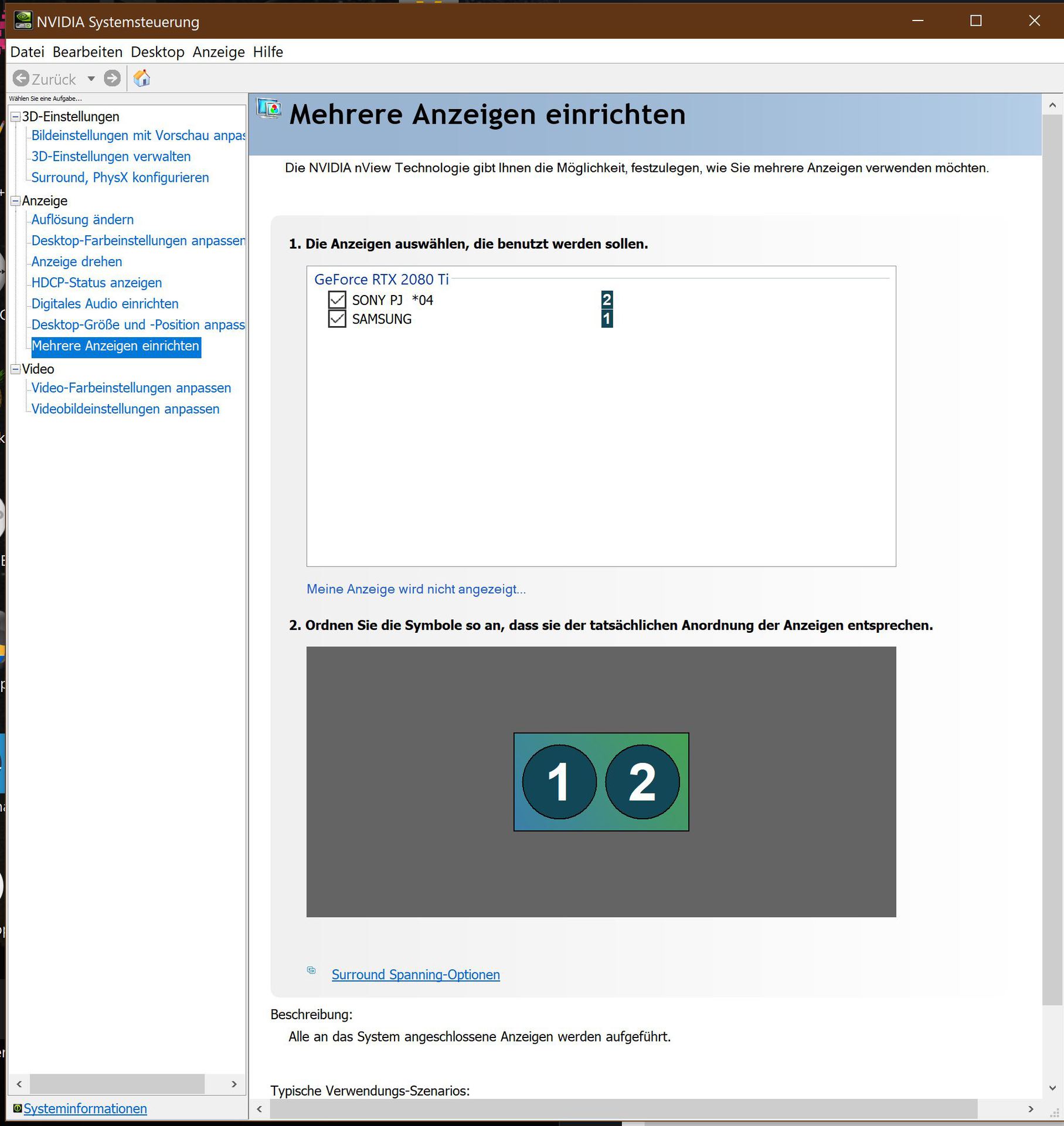Open 3D-Einstellungen verwalten

pos(111,157)
